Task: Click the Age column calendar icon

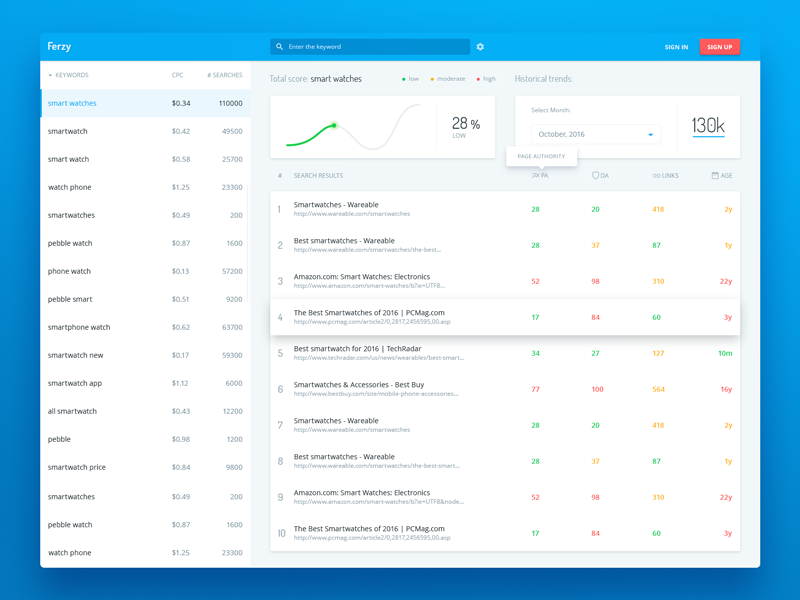Action: 715,175
